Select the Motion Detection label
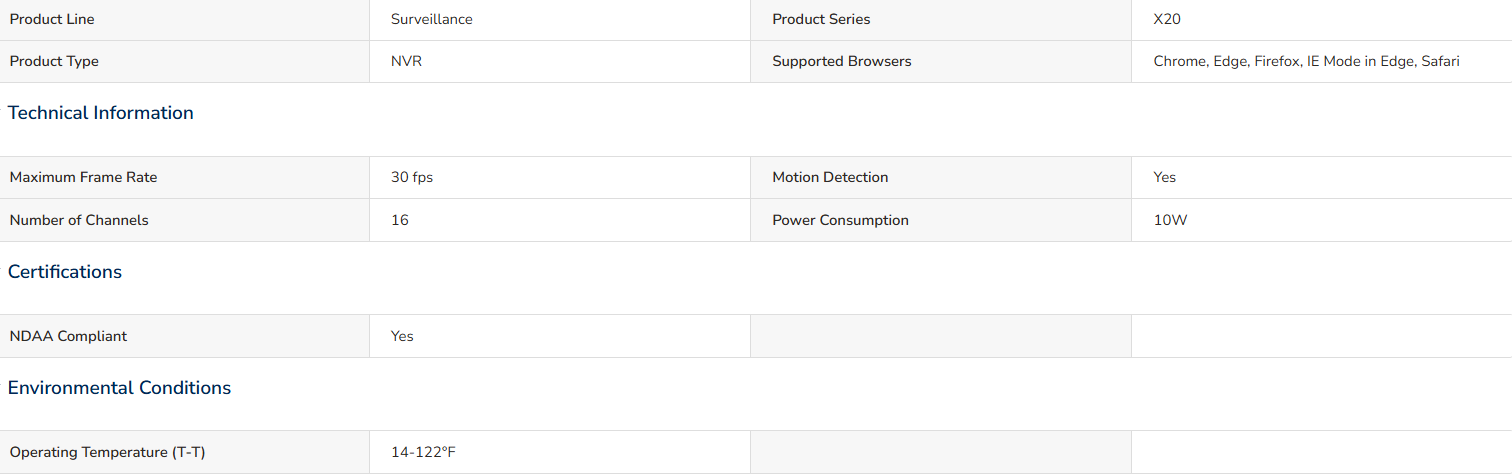Viewport: 1512px width, 474px height. [830, 177]
